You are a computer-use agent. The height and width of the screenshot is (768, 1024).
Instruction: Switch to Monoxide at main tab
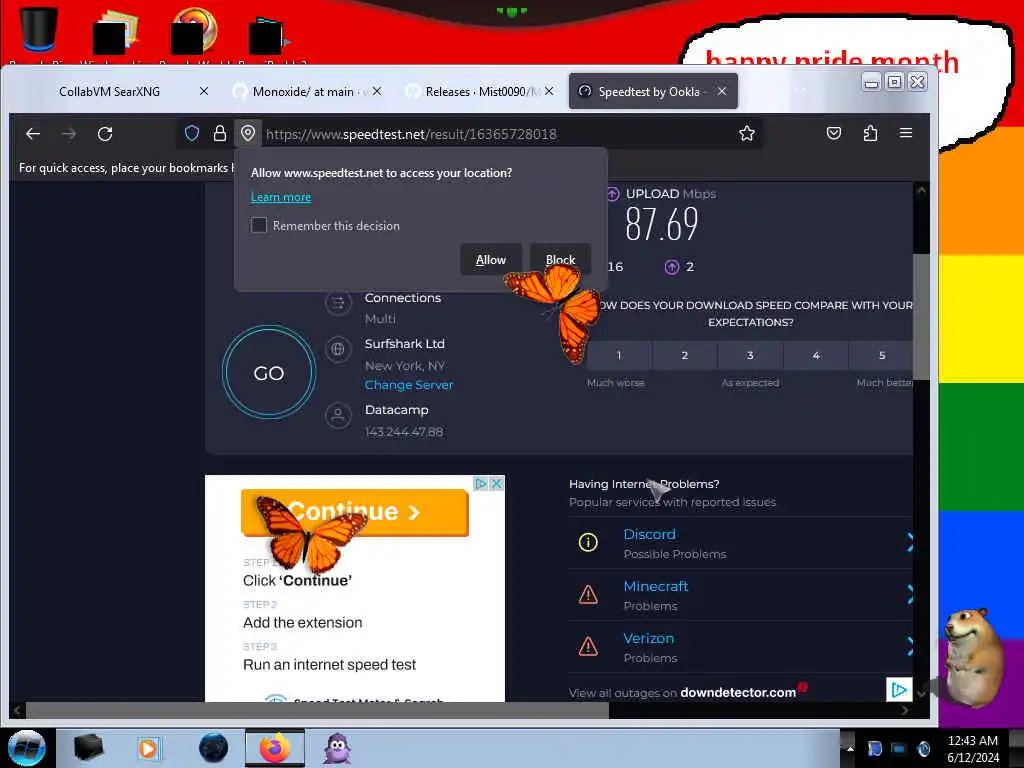(x=303, y=91)
